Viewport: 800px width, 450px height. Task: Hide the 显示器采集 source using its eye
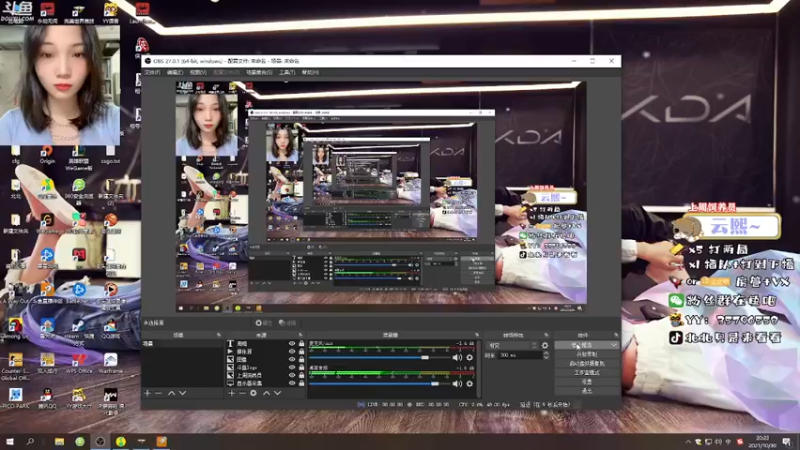[292, 383]
